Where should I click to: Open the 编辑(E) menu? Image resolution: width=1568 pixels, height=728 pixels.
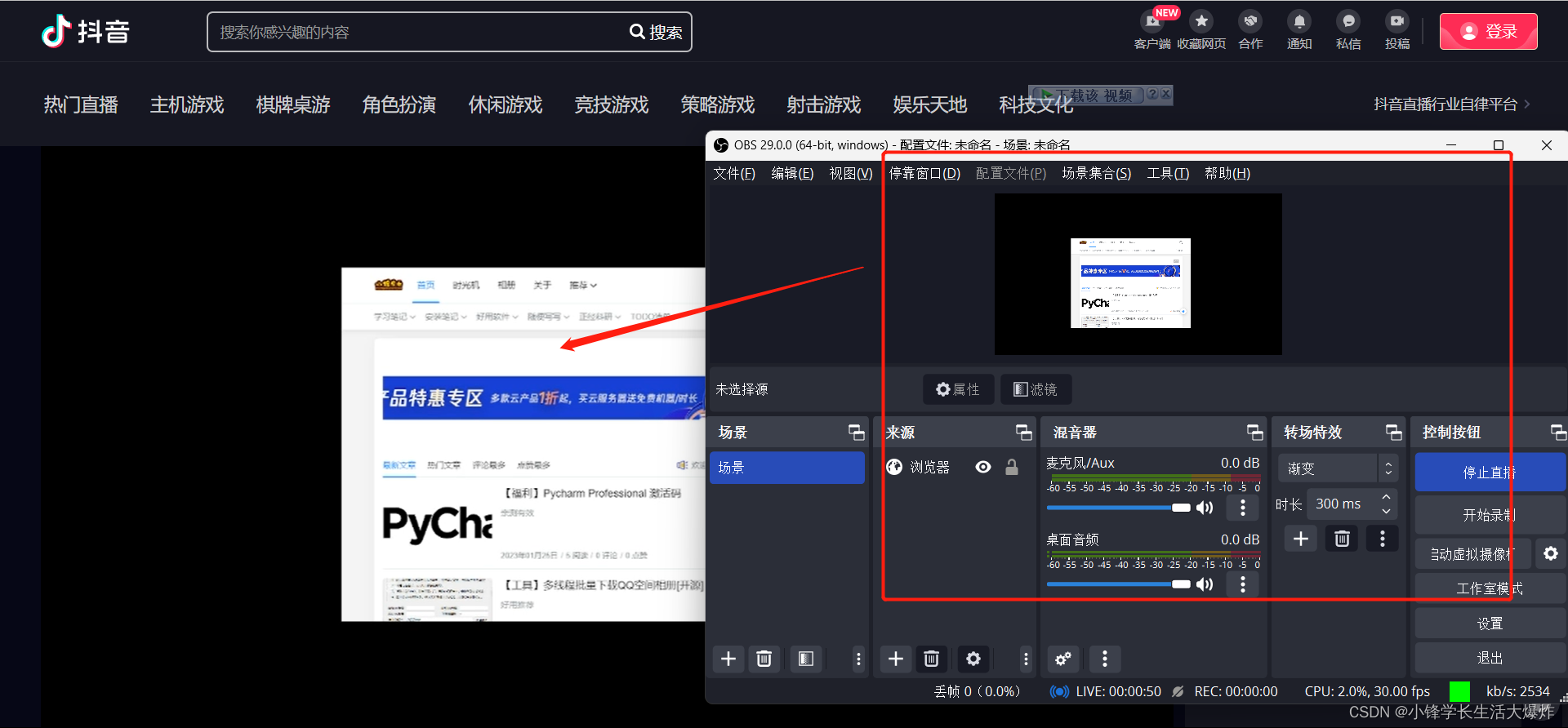coord(792,173)
